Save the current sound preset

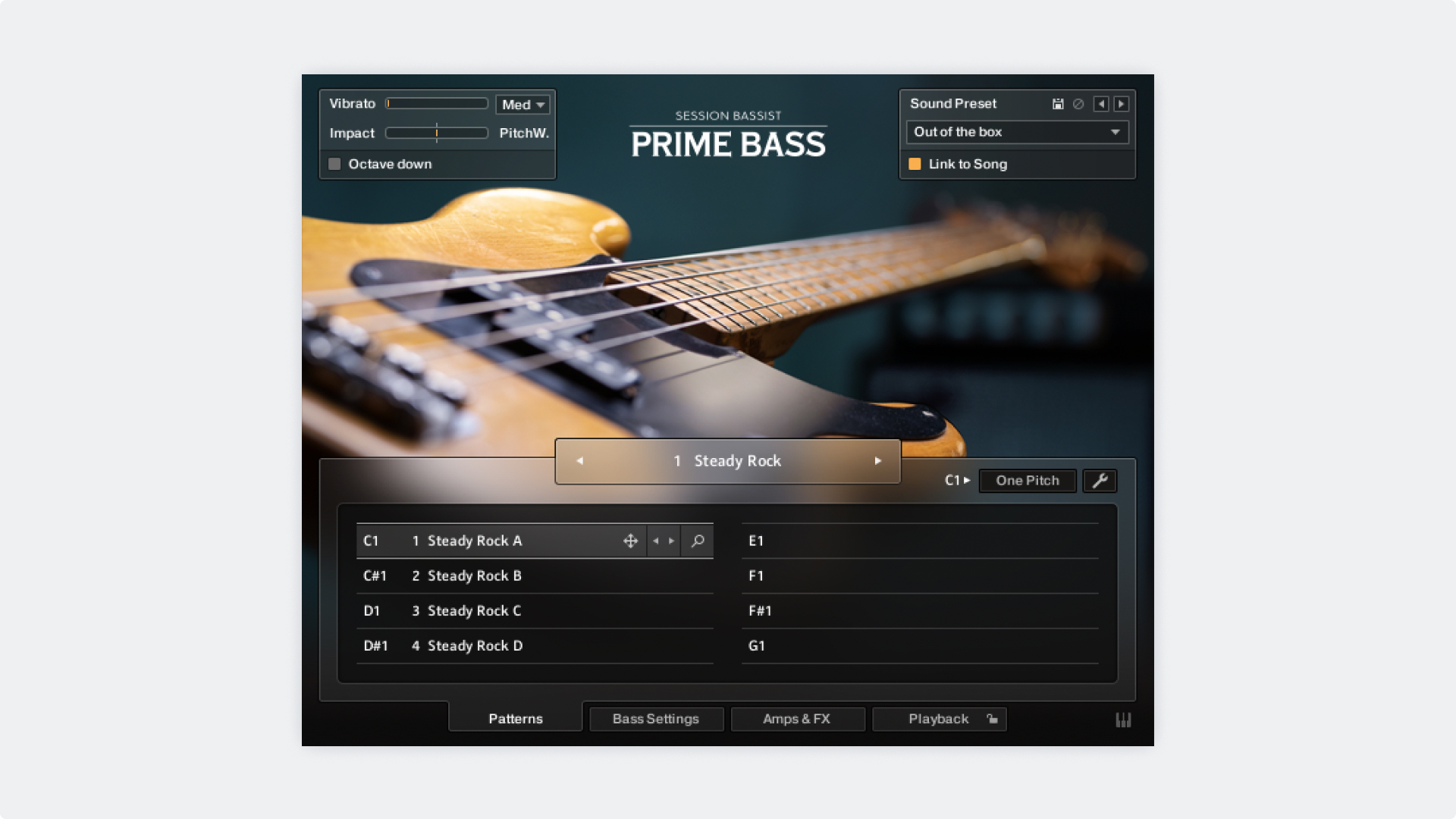coord(1058,104)
